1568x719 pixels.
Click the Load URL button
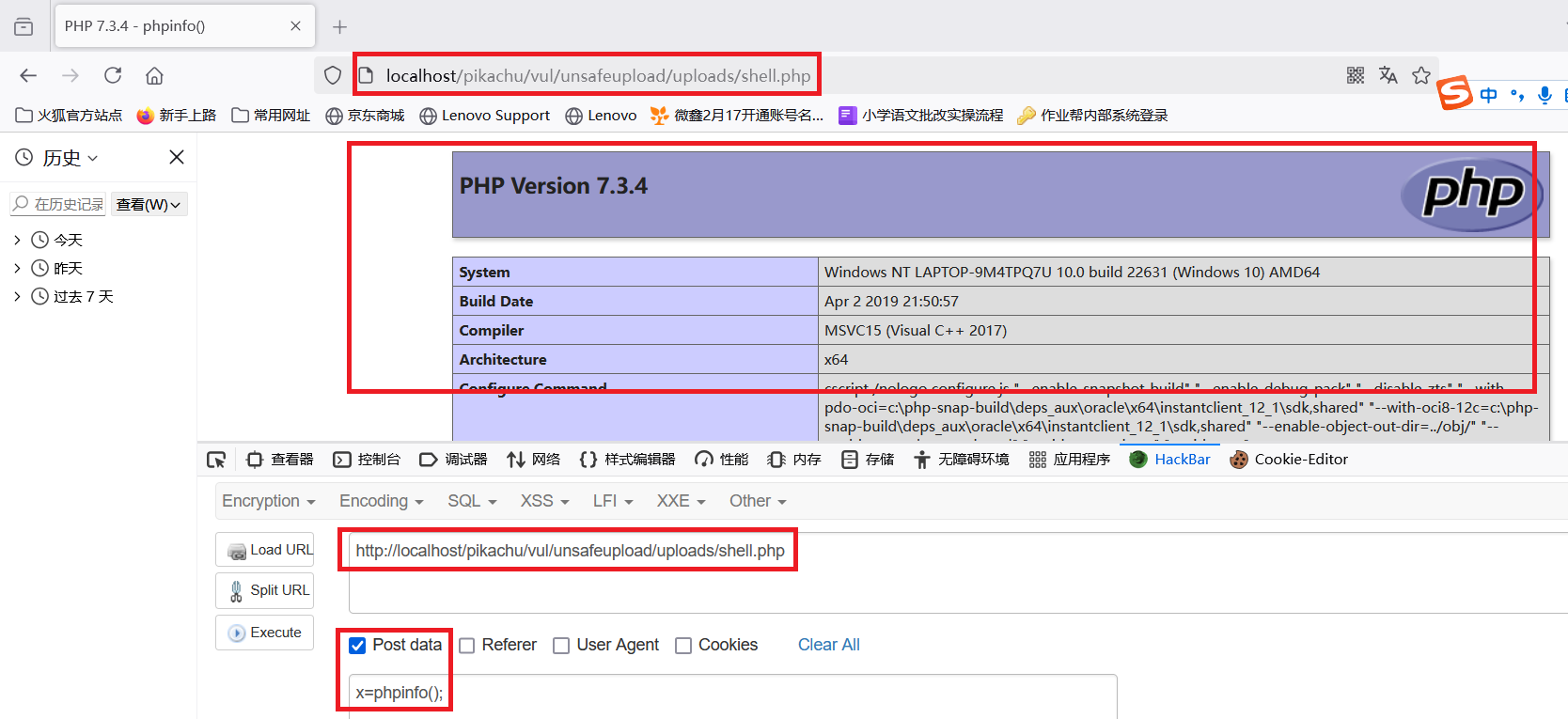pos(264,550)
